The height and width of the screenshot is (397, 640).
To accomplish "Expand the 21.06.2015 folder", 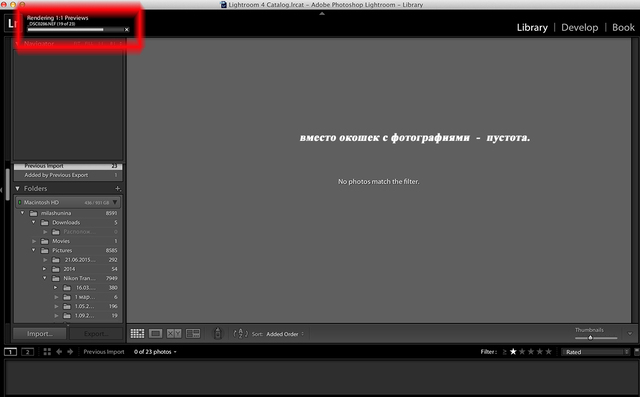I will click(x=45, y=260).
